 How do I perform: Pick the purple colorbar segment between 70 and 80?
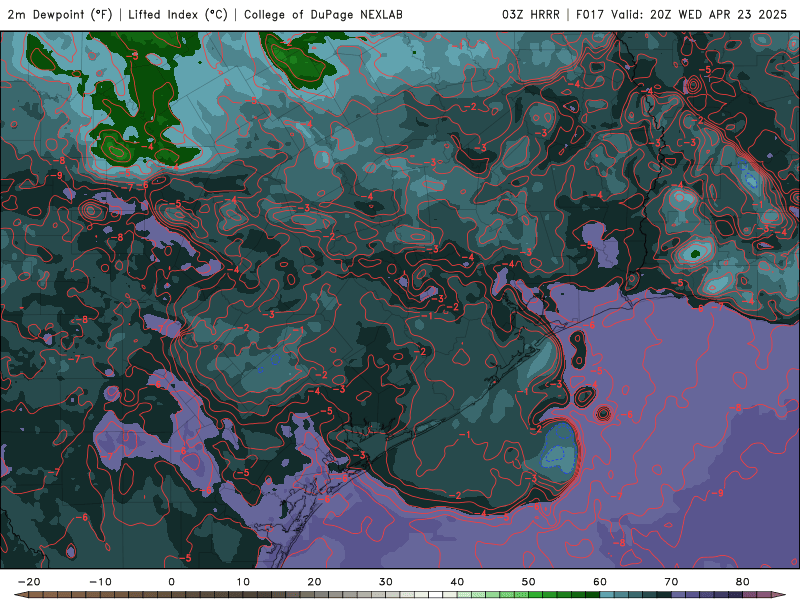point(707,595)
